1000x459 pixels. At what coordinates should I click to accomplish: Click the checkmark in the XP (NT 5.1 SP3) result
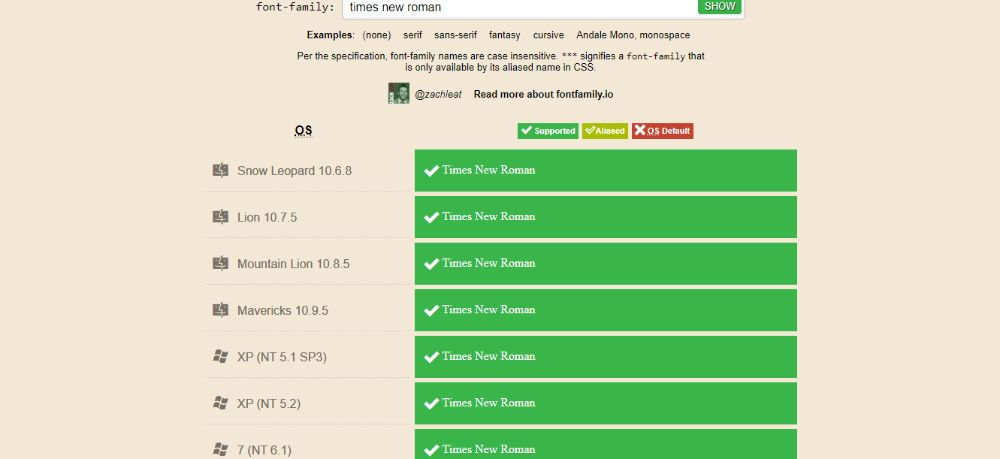(432, 356)
